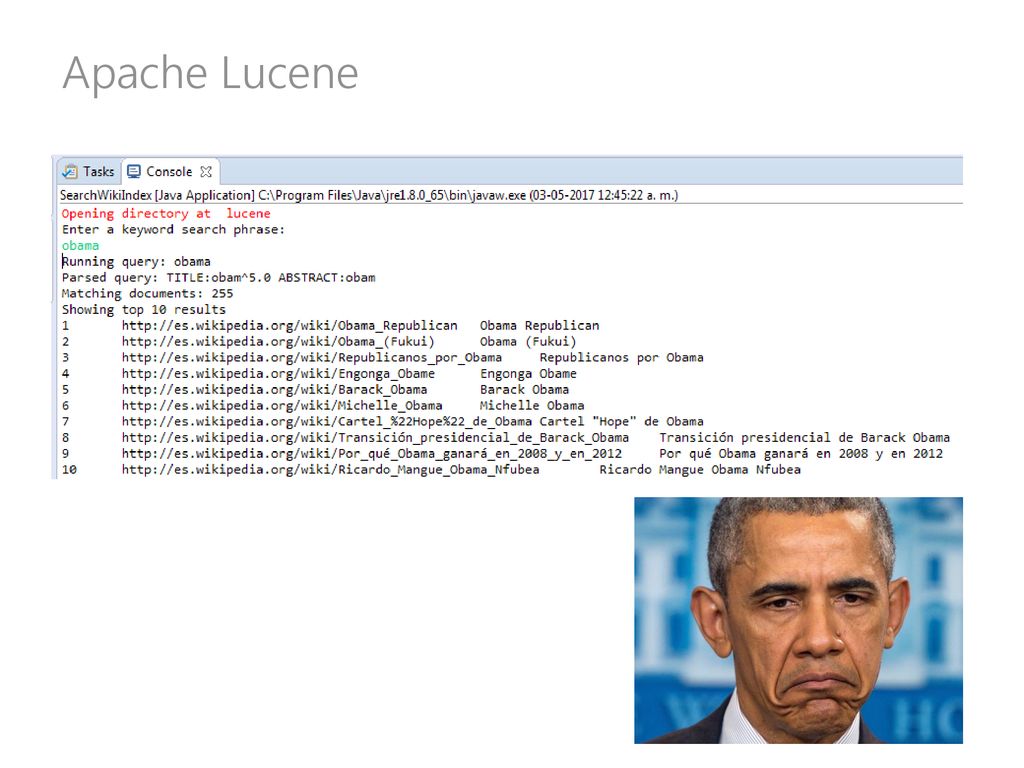
Task: Click the 'Apache Lucene' slide title
Action: point(210,73)
